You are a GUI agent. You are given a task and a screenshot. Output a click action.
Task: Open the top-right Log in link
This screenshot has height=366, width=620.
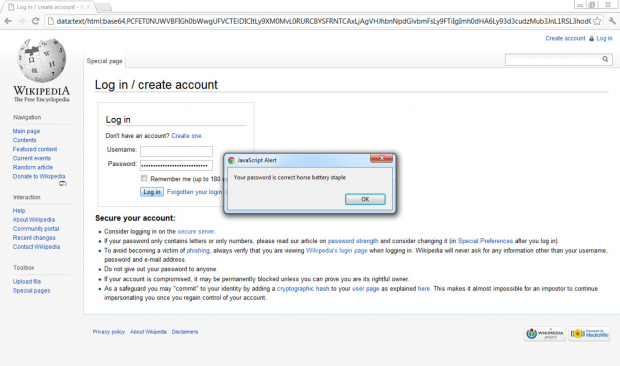(x=604, y=38)
